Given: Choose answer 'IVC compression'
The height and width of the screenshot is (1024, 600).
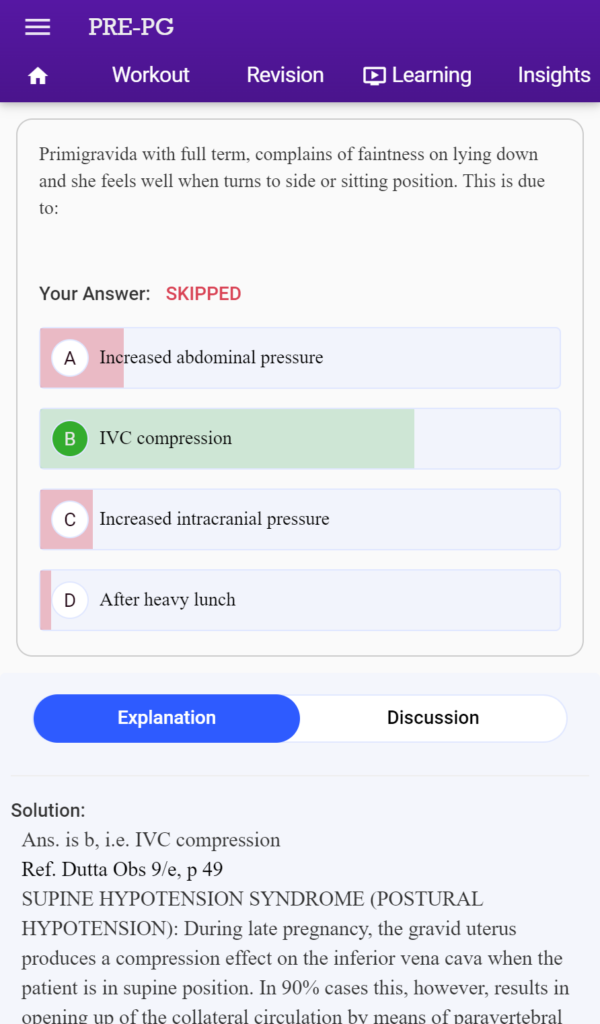Looking at the screenshot, I should point(300,439).
